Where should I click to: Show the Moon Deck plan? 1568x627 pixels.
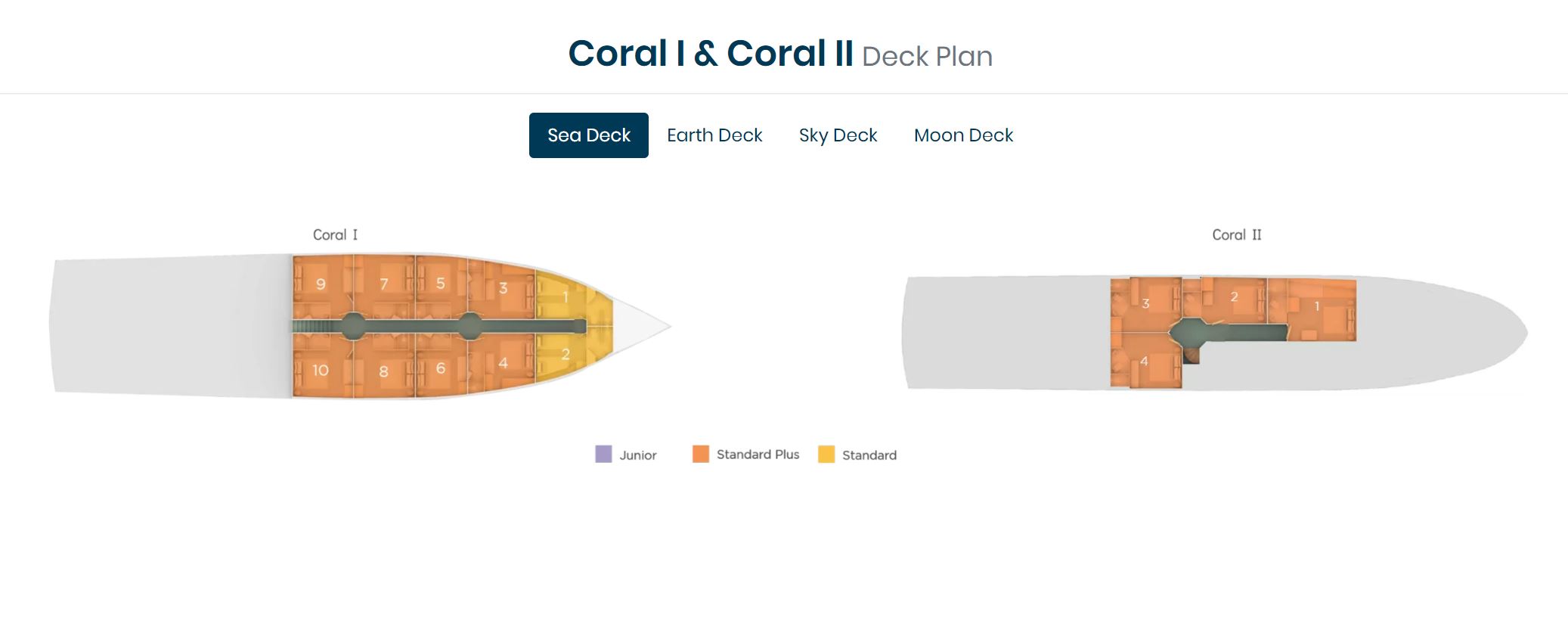click(963, 135)
